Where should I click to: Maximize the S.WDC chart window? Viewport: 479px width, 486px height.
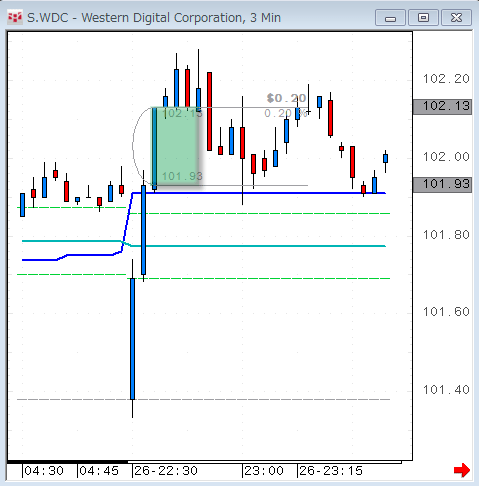coord(423,18)
